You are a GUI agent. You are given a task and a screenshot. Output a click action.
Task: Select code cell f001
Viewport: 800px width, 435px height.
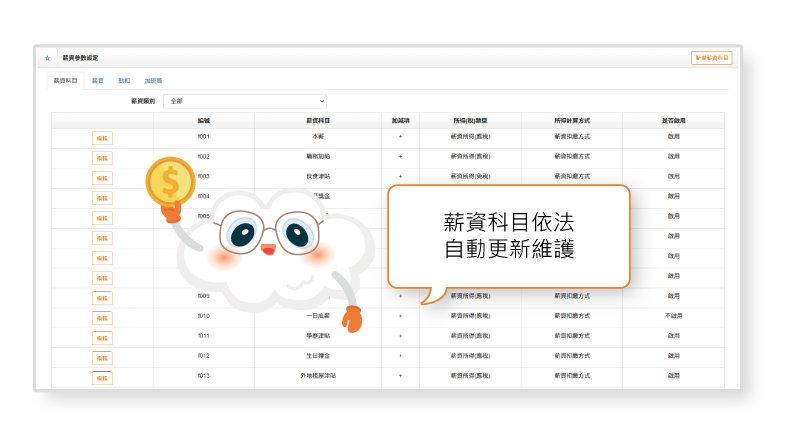tap(204, 137)
